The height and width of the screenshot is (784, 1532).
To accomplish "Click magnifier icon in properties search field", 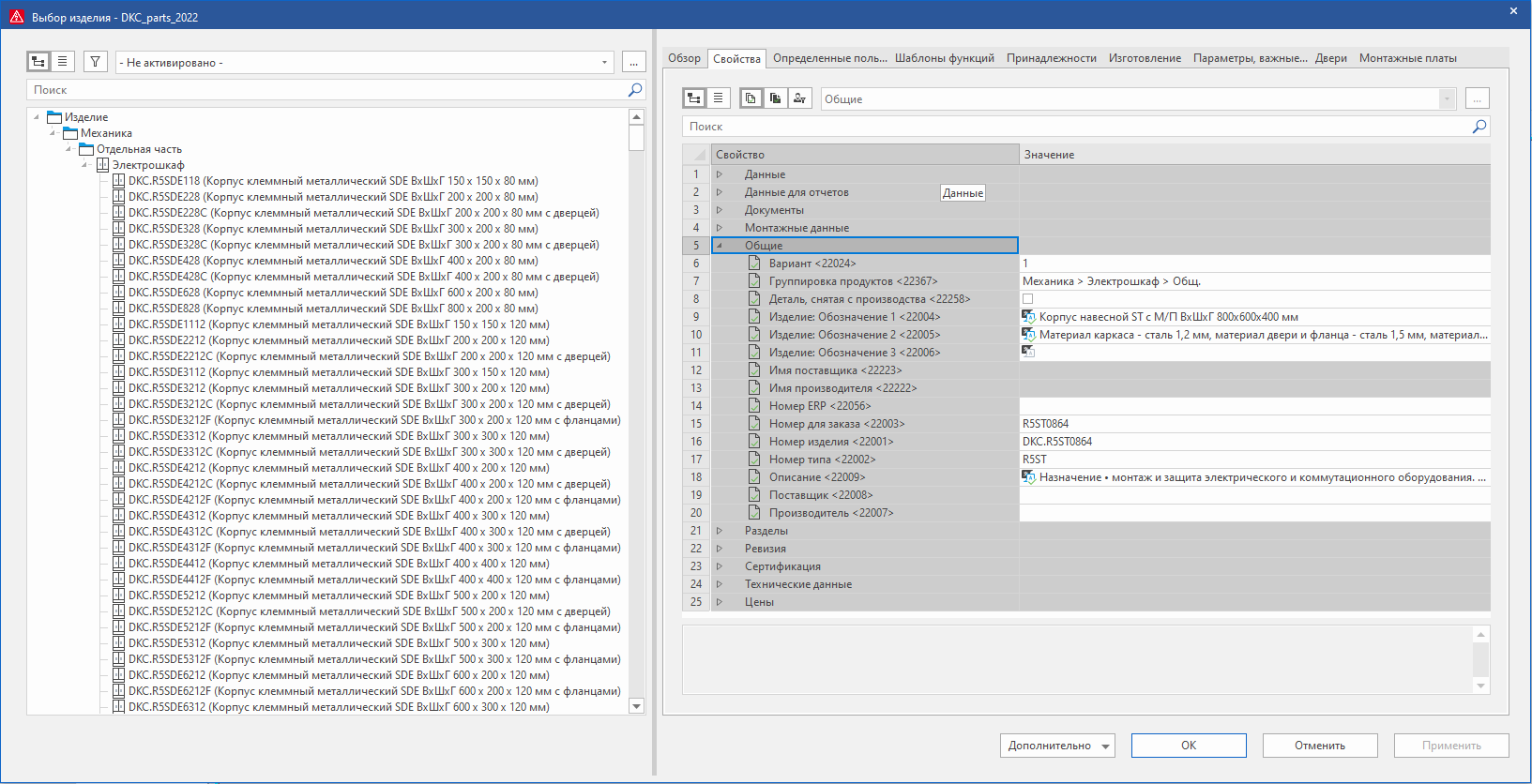I will pos(1479,127).
